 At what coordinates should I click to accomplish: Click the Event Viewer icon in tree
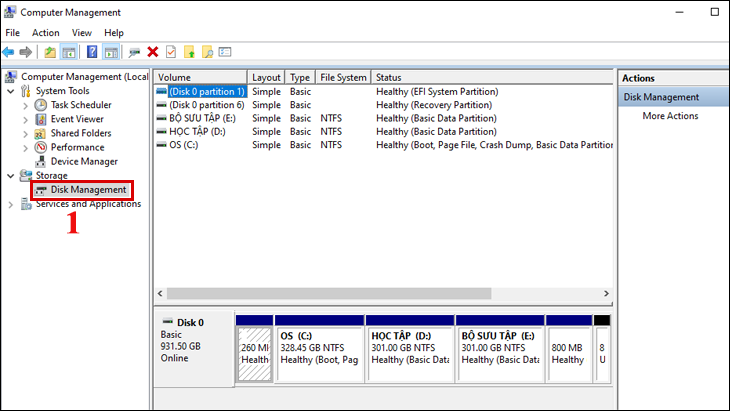41,119
